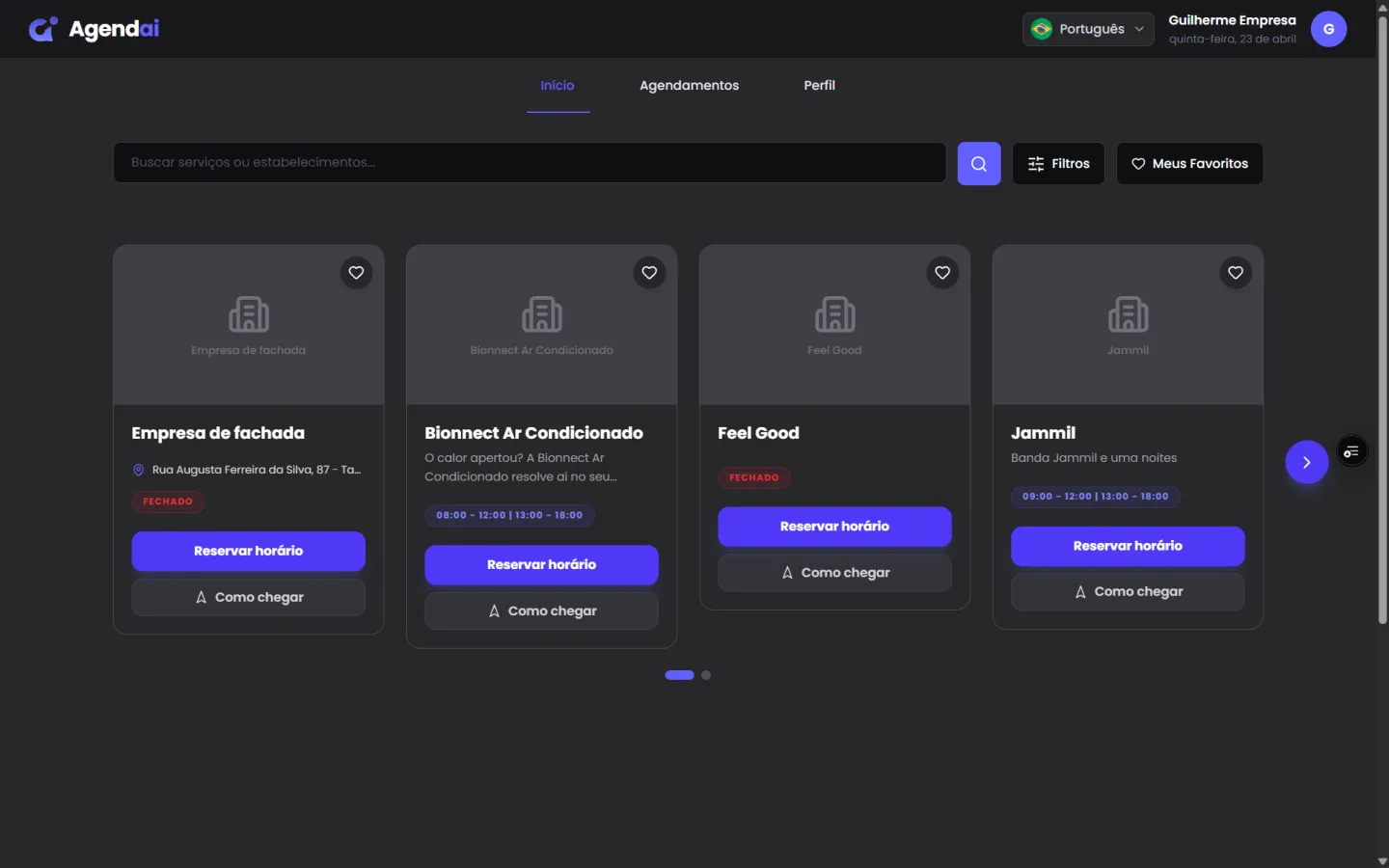Toggle the Jammil heart favorite

1236,273
